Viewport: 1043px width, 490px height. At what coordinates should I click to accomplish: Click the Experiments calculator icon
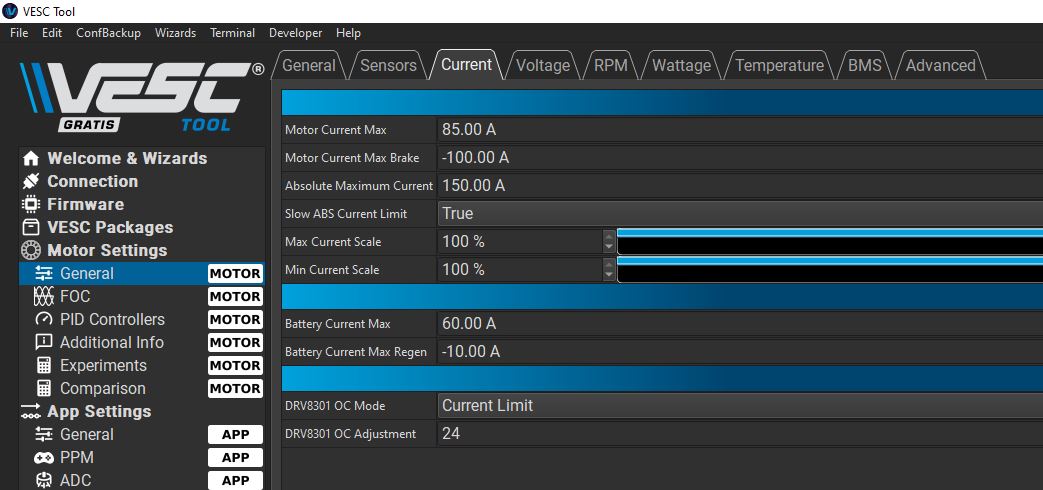pos(44,366)
